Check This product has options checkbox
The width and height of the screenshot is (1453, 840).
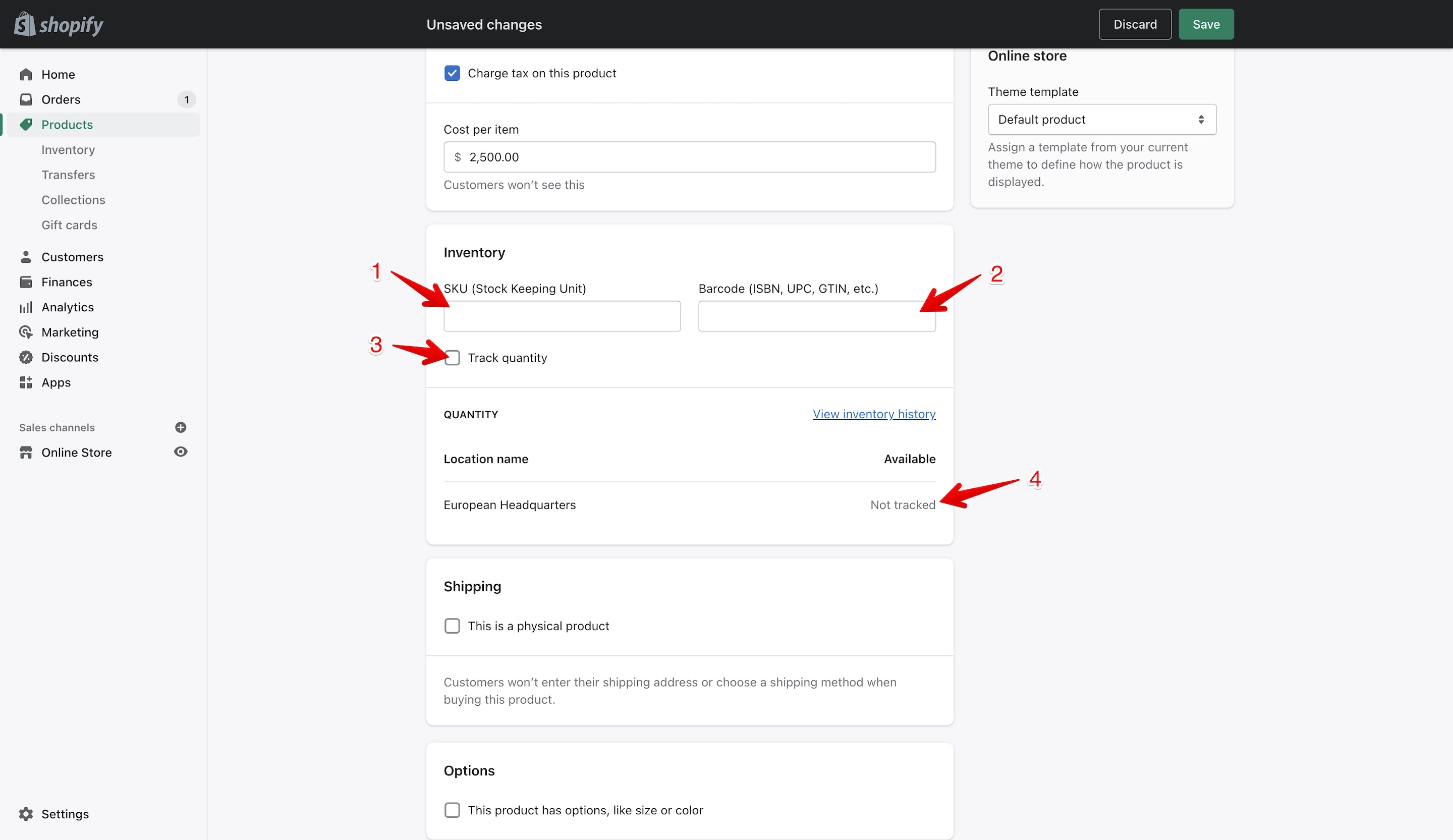tap(452, 810)
